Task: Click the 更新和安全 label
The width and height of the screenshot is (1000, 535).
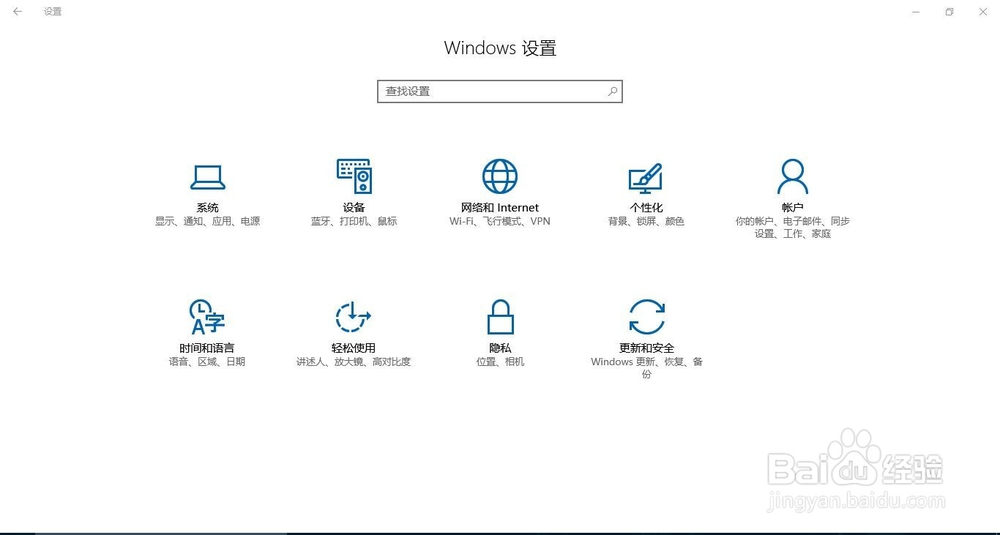Action: tap(647, 348)
